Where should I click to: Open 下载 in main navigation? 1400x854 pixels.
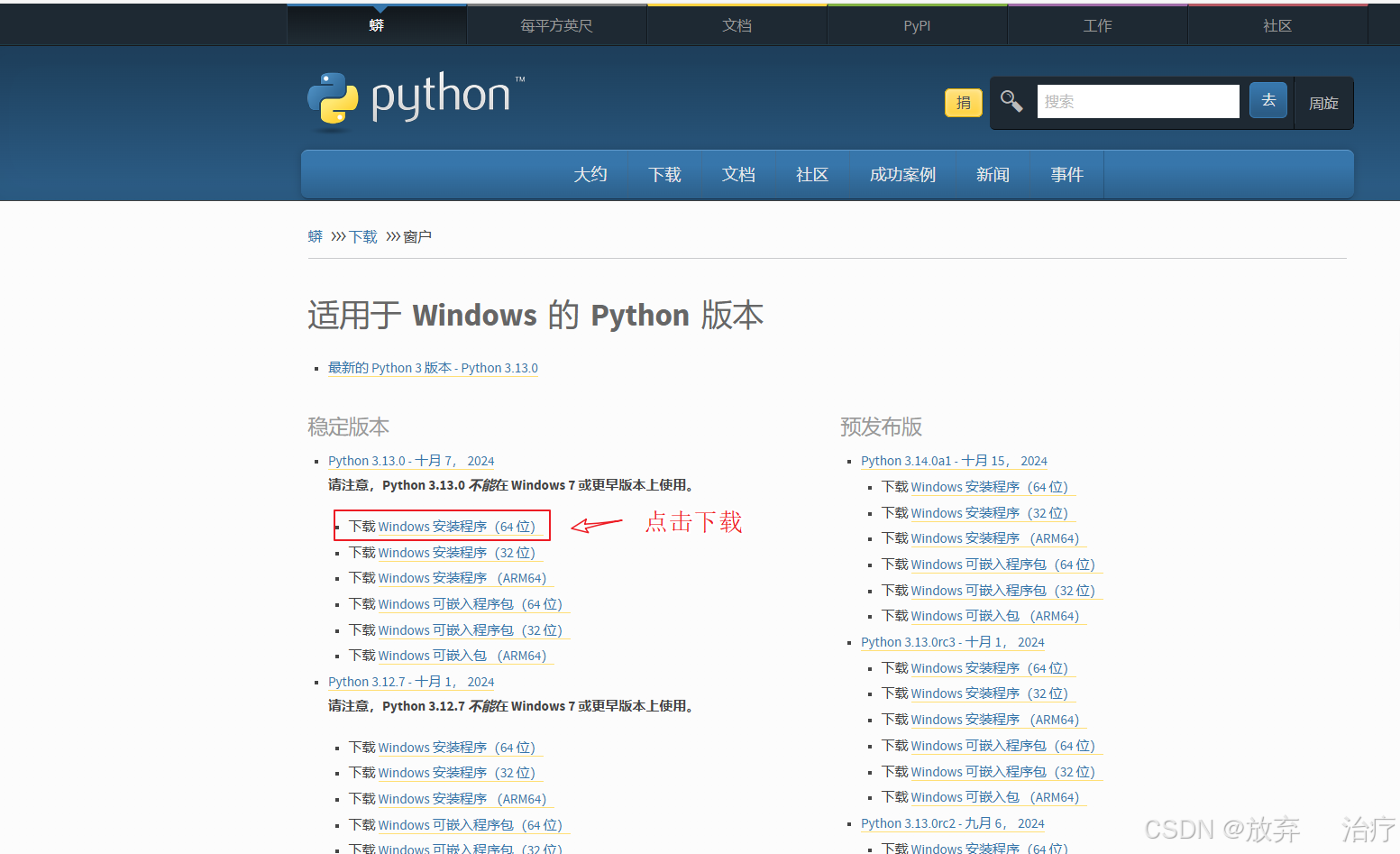tap(664, 174)
